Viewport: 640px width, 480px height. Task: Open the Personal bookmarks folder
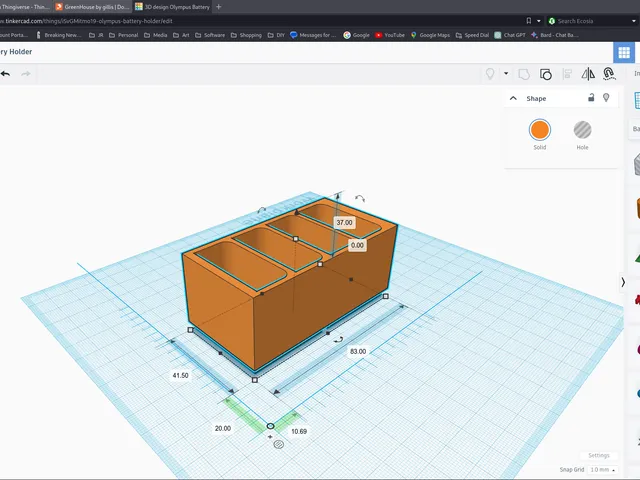123,35
